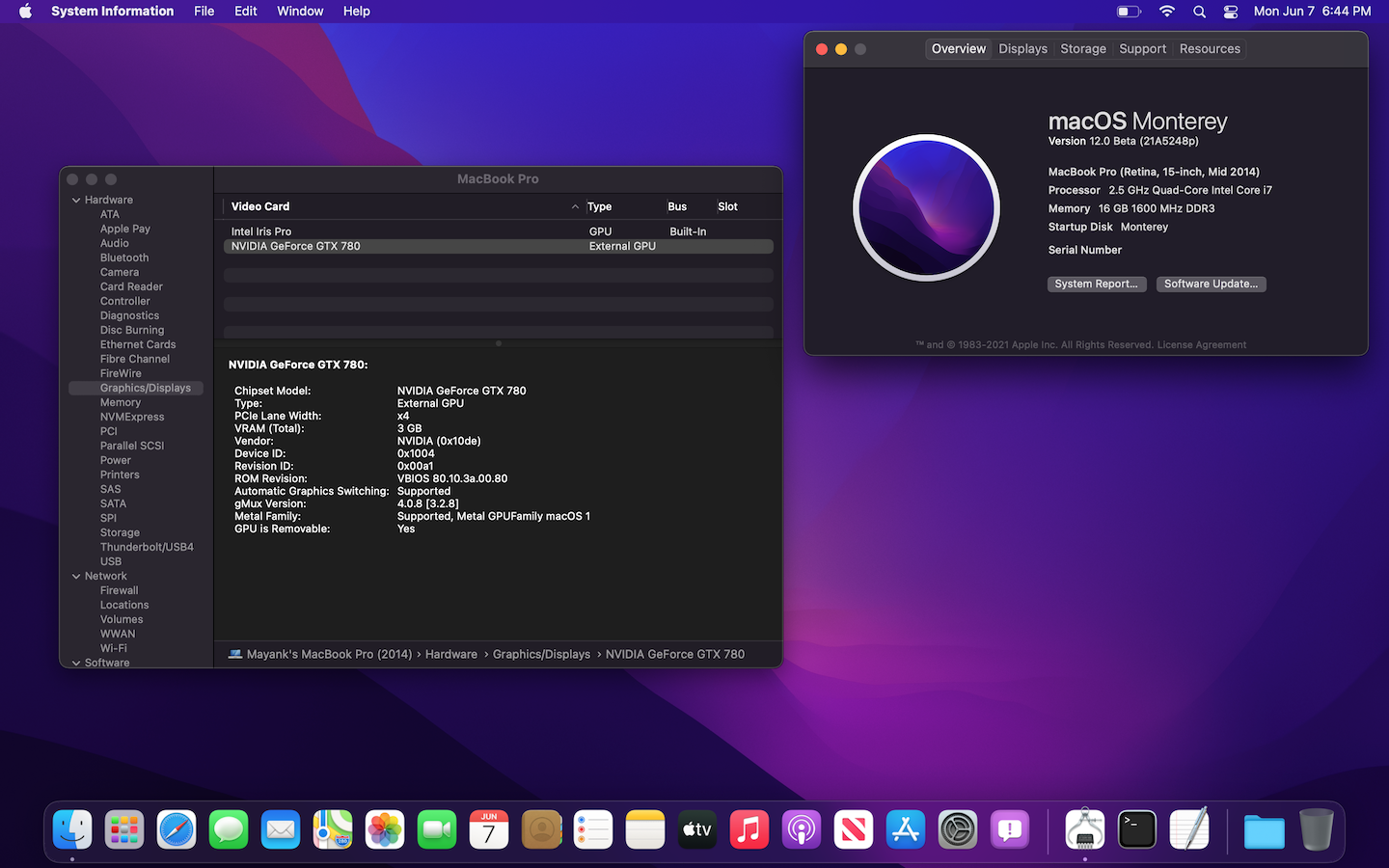Image resolution: width=1389 pixels, height=868 pixels.
Task: Switch to the Resources tab
Action: click(x=1210, y=49)
